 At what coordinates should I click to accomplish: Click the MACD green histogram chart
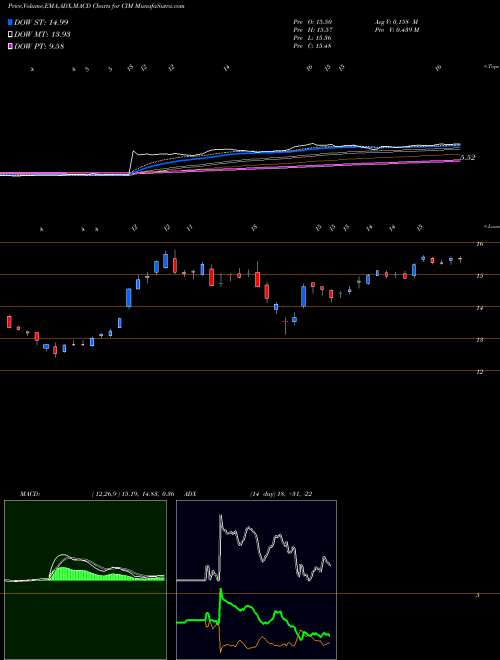pos(85,580)
